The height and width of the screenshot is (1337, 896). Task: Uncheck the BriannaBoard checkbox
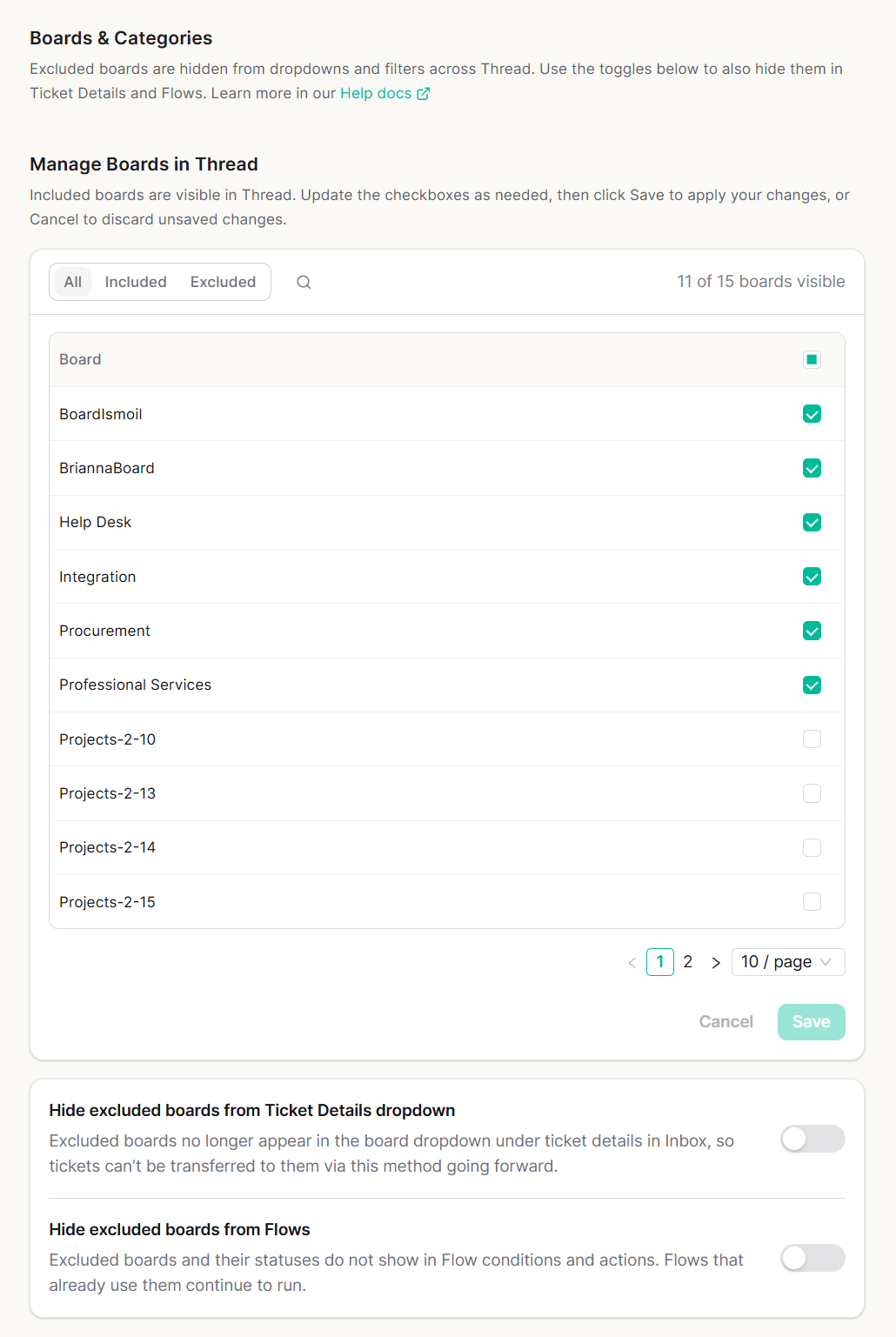[x=812, y=468]
